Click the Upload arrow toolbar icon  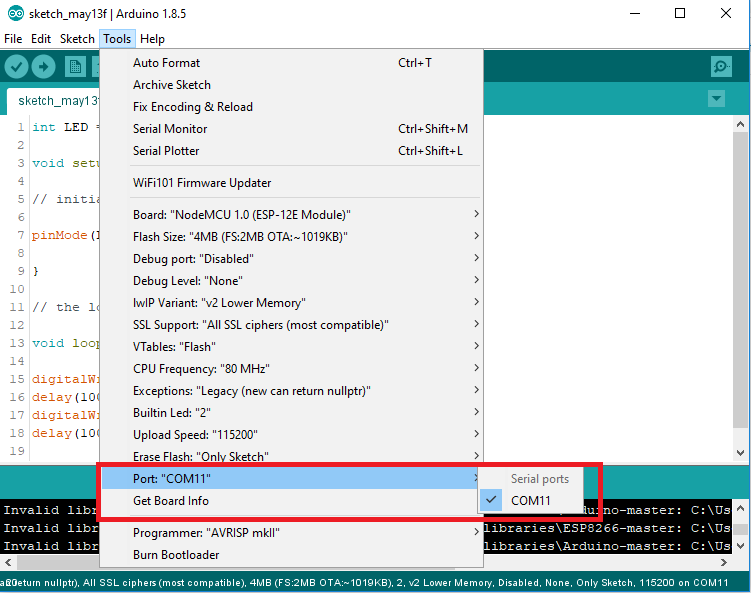tap(44, 67)
